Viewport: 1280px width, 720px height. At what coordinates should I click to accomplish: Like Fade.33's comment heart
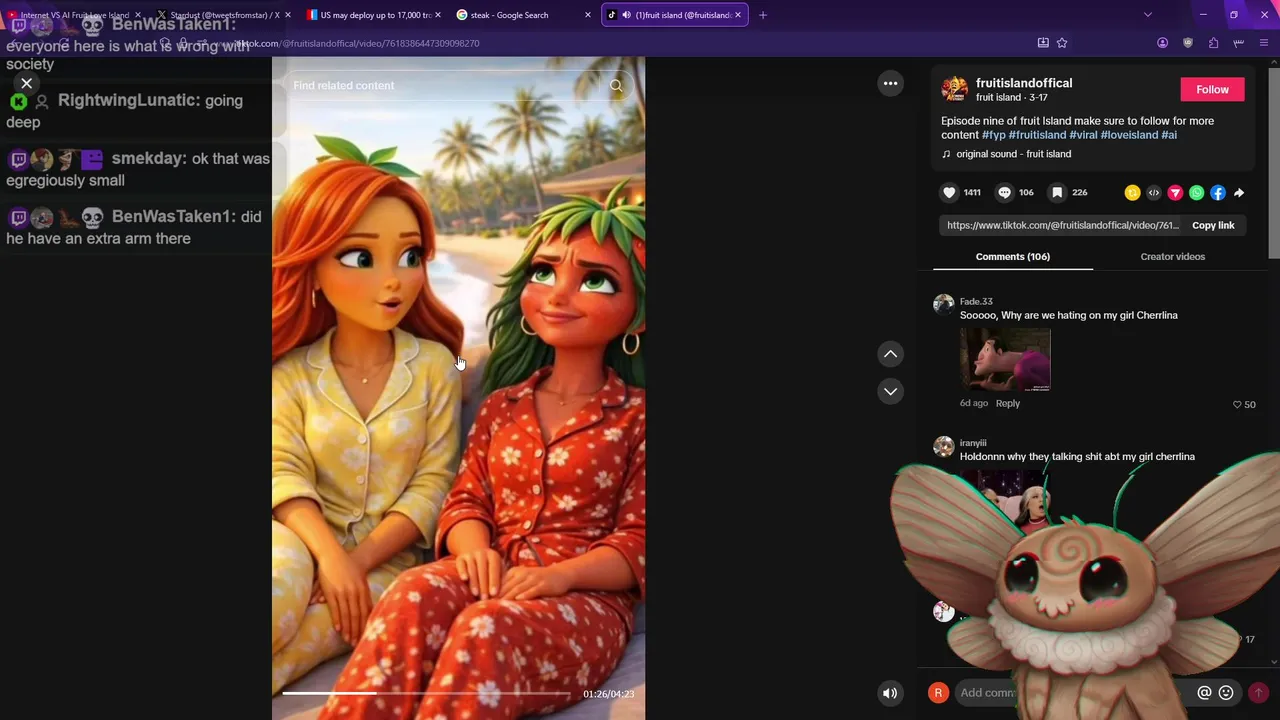point(1237,404)
